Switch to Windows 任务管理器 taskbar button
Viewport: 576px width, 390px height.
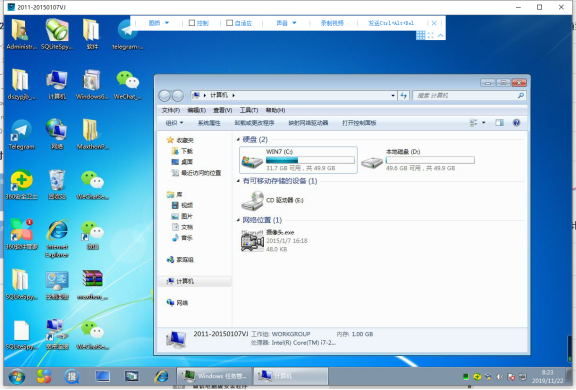215,376
